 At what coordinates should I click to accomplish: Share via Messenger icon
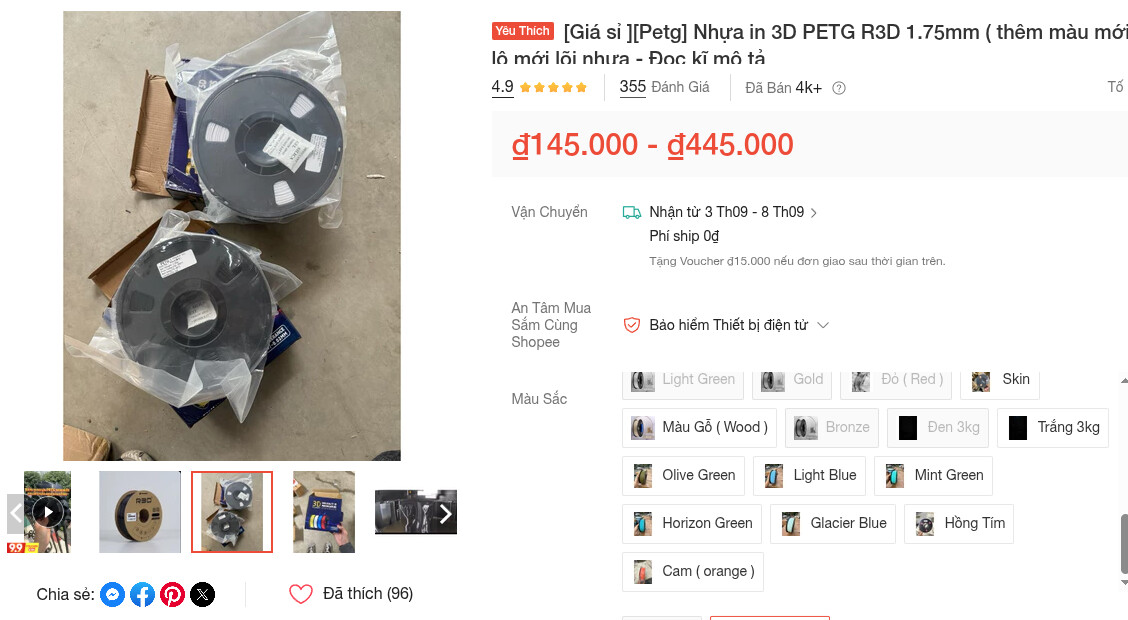112,595
